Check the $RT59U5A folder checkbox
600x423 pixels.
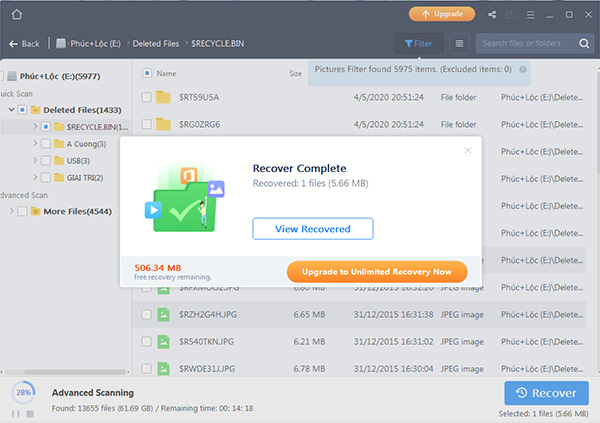click(x=146, y=97)
